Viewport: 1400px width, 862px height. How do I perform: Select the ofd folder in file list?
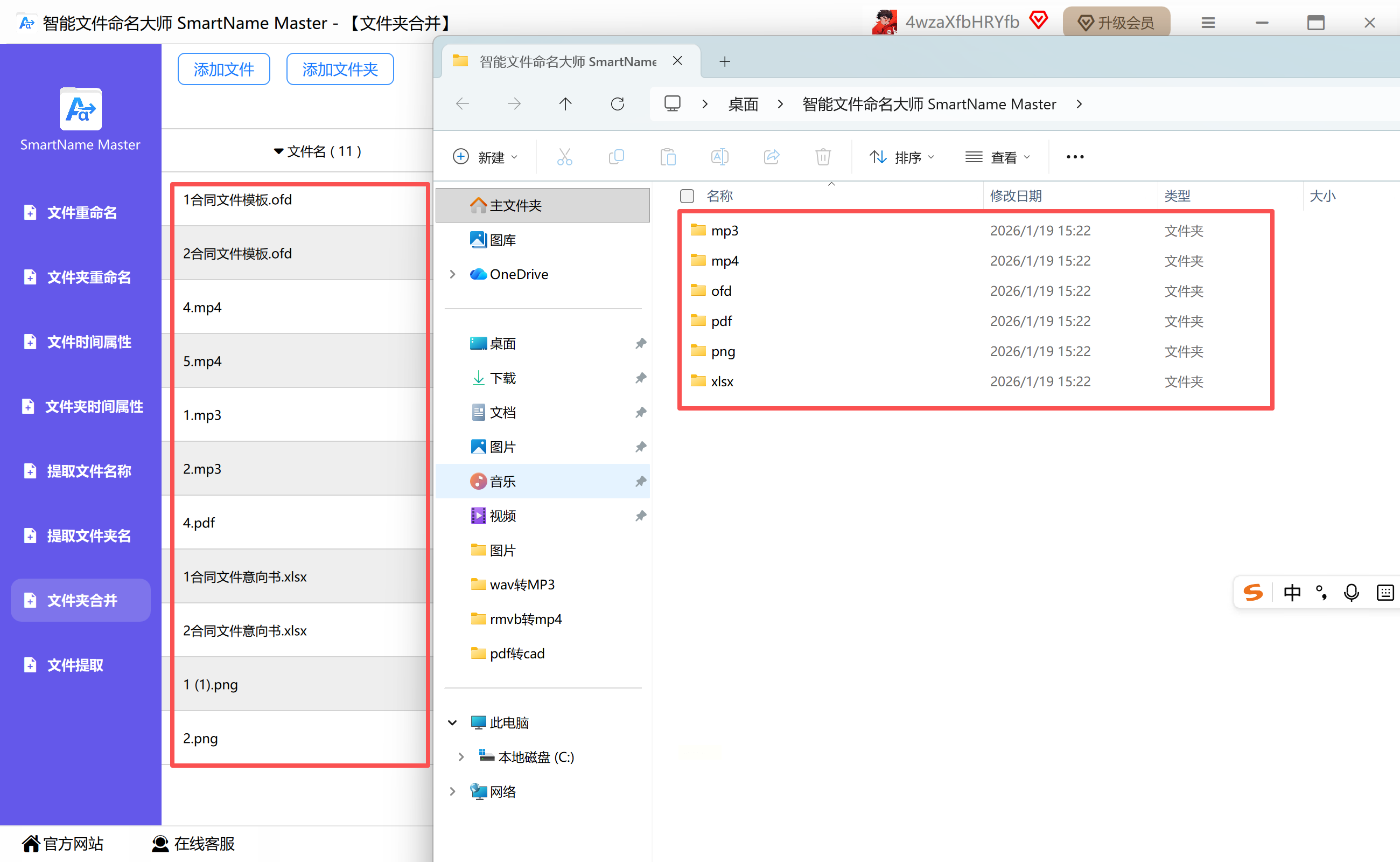[x=721, y=291]
